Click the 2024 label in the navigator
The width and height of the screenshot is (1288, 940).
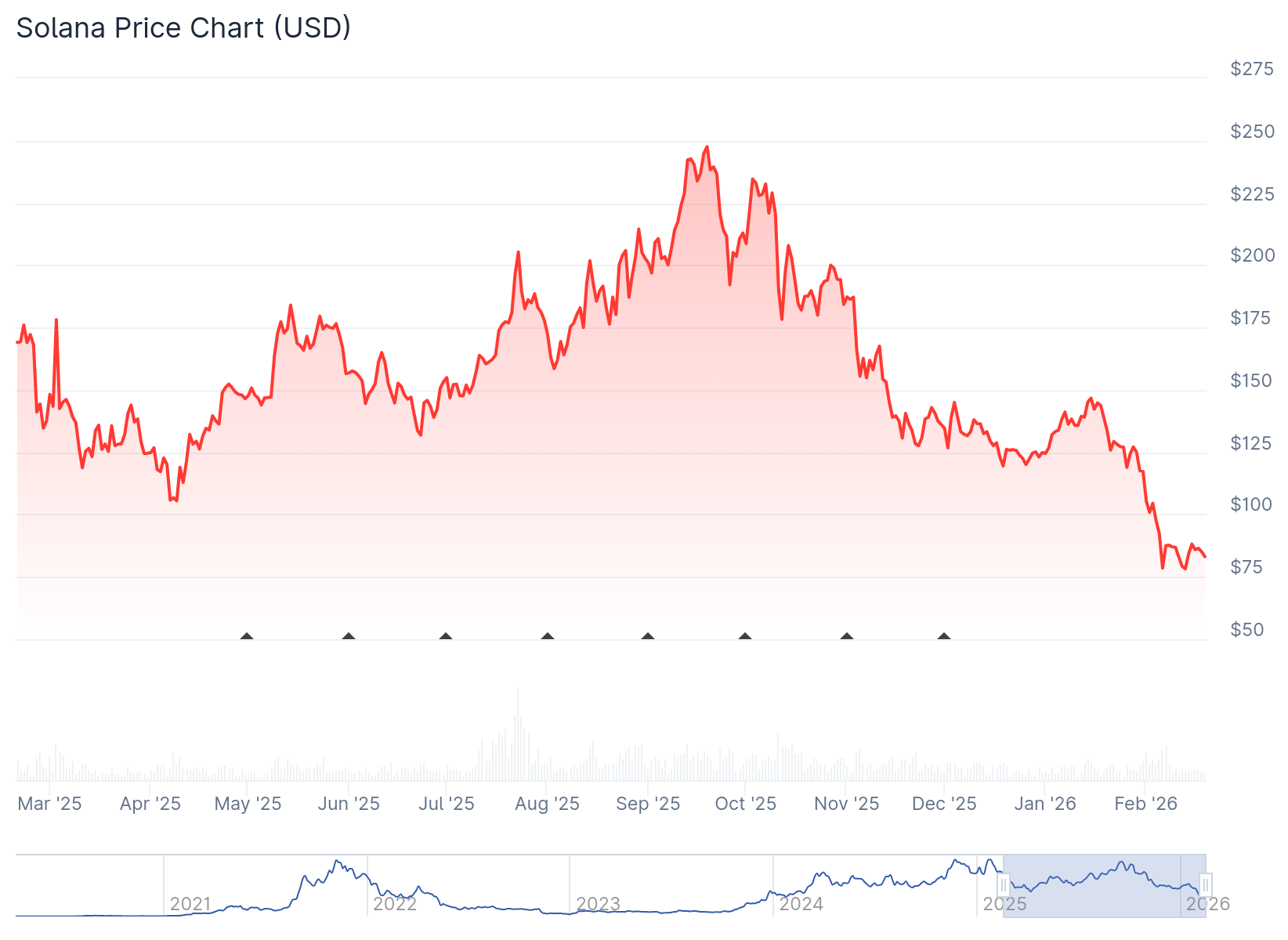[801, 904]
